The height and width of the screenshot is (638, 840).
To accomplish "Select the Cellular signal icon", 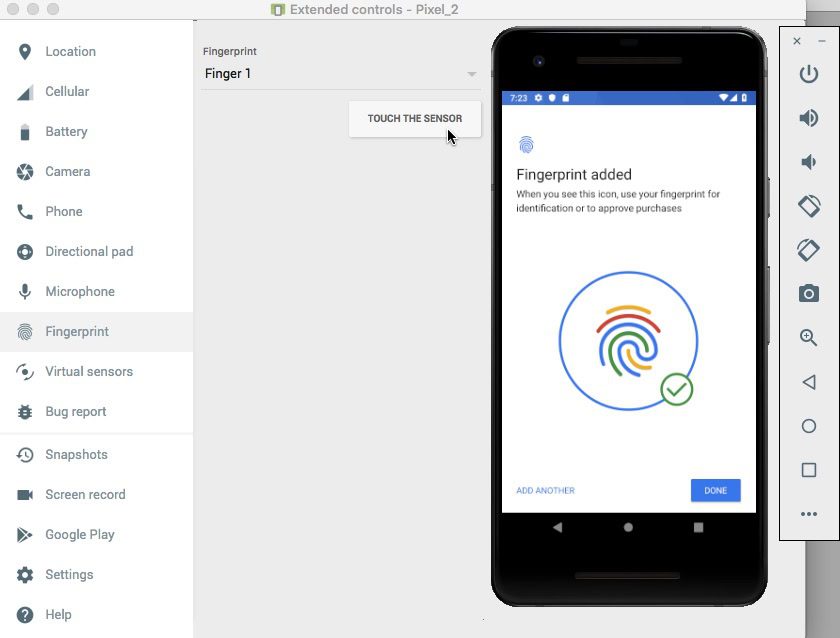I will 25,92.
